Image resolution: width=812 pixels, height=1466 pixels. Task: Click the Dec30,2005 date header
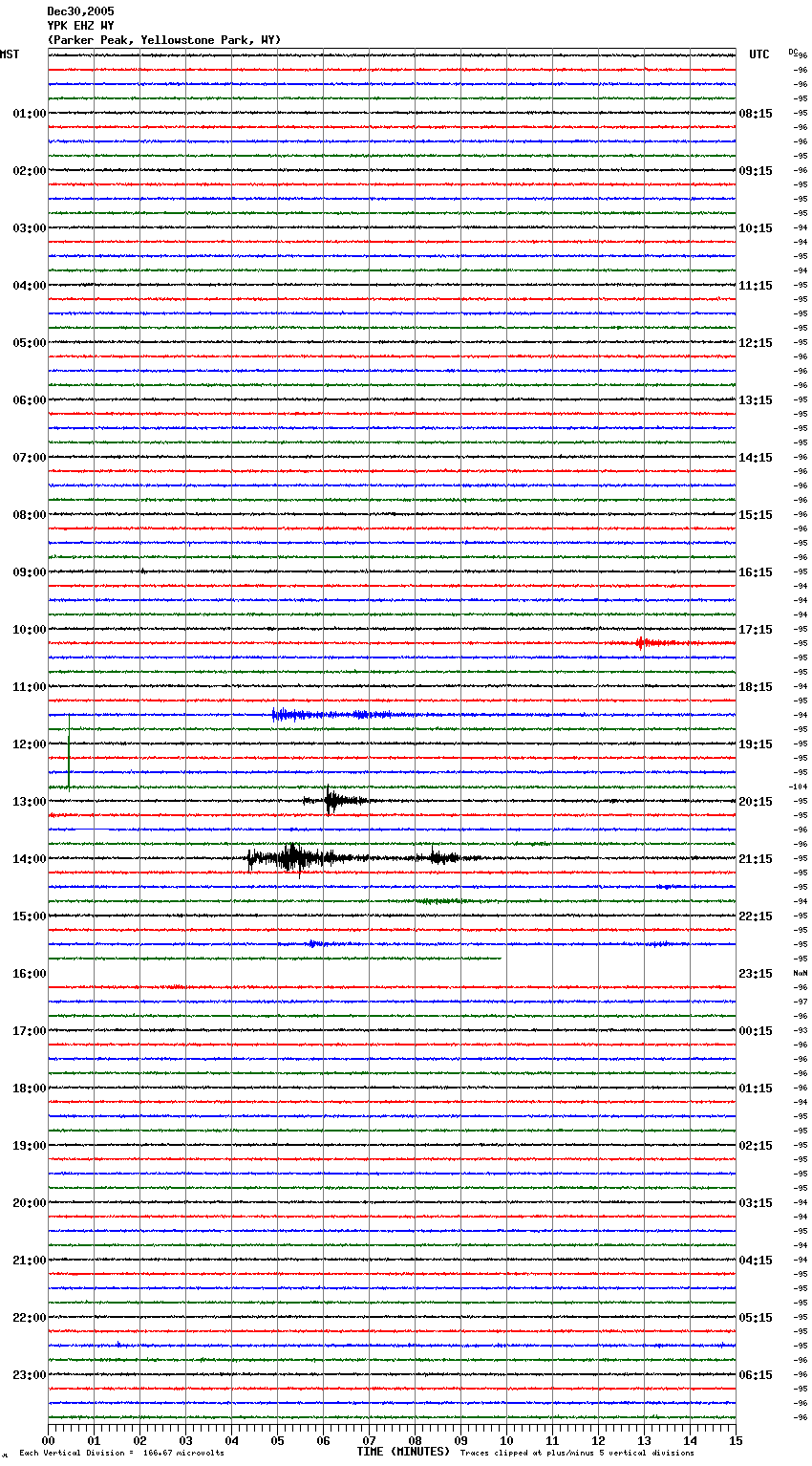[80, 11]
